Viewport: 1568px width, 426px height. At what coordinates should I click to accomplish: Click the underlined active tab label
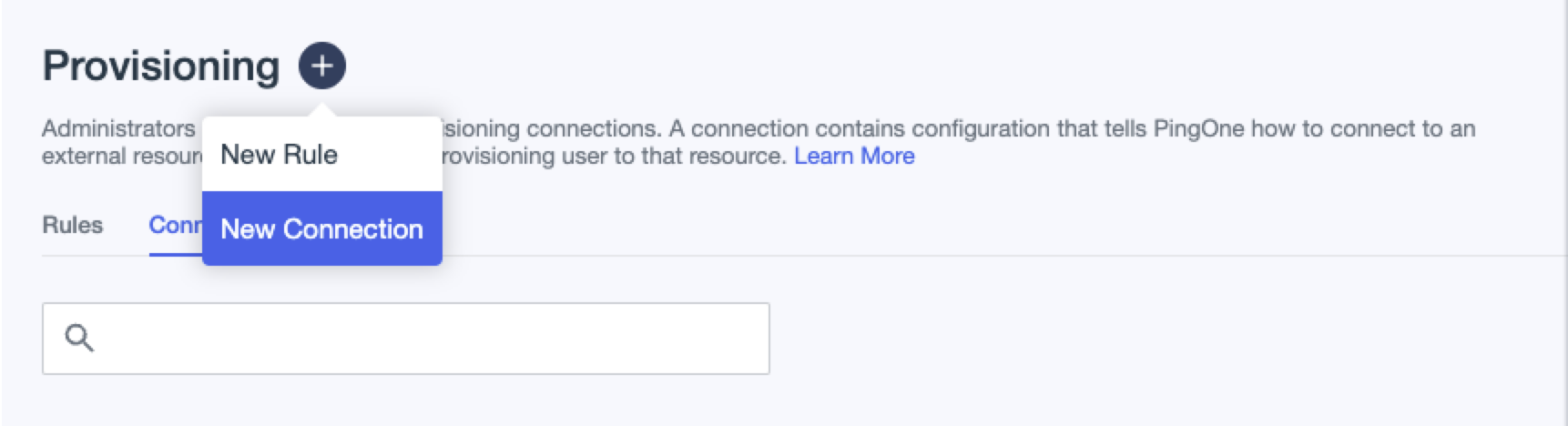(x=175, y=225)
